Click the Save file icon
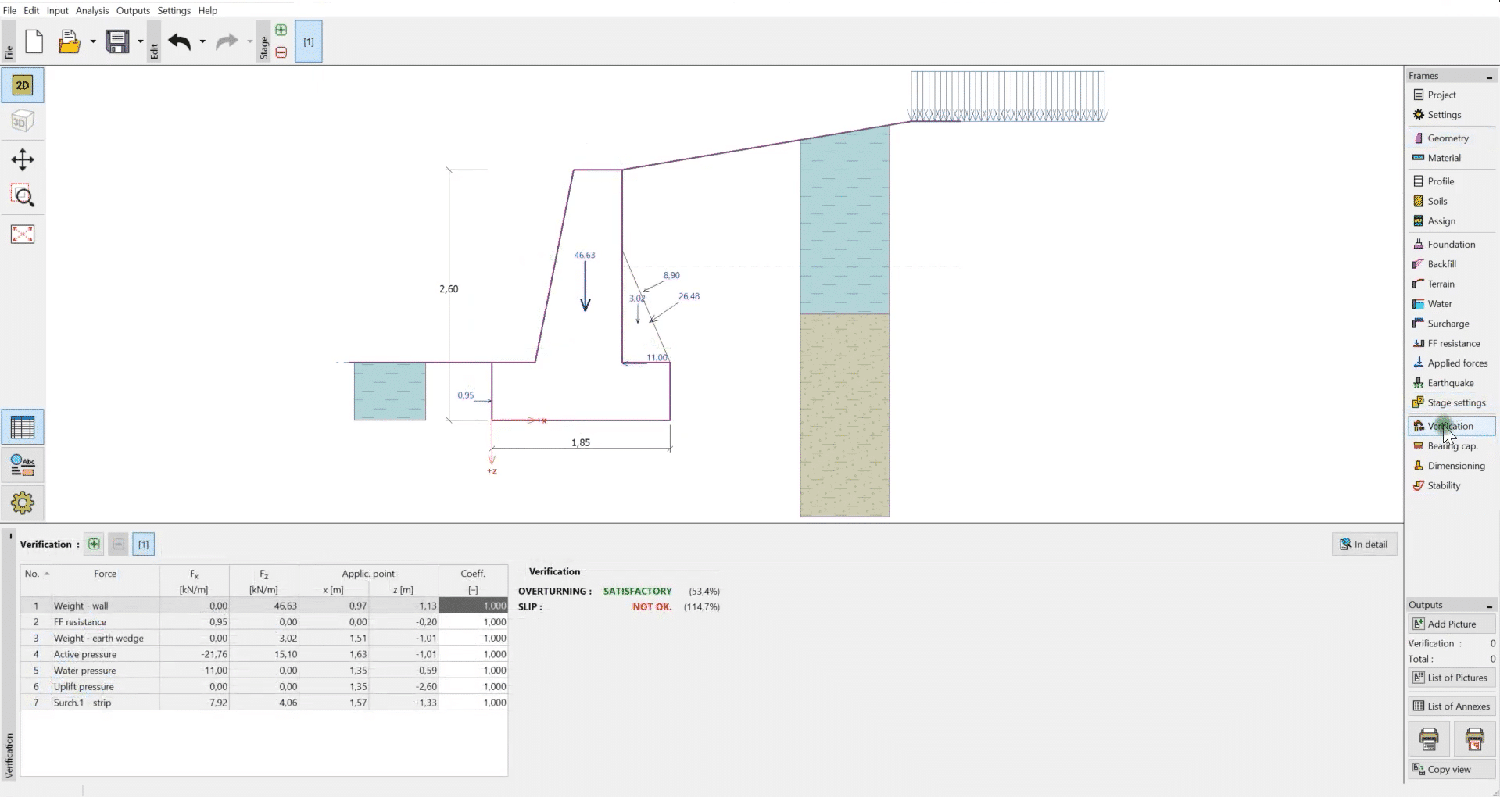The height and width of the screenshot is (812, 1500). pos(117,41)
